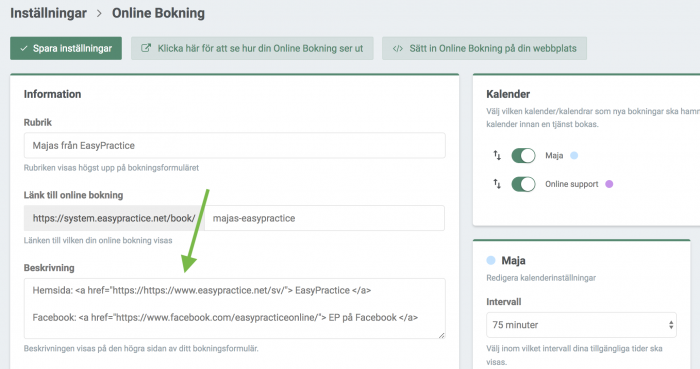Click the Online Bokning breadcrumb title
Screen dimensions: 700x369
pyautogui.click(x=158, y=13)
